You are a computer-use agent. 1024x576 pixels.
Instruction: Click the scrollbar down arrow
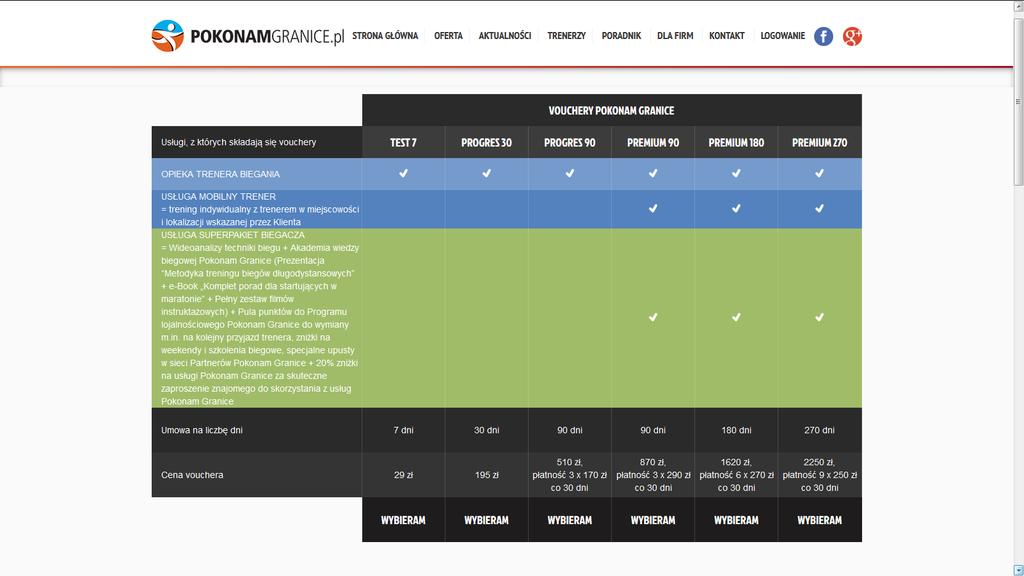(x=1018, y=570)
